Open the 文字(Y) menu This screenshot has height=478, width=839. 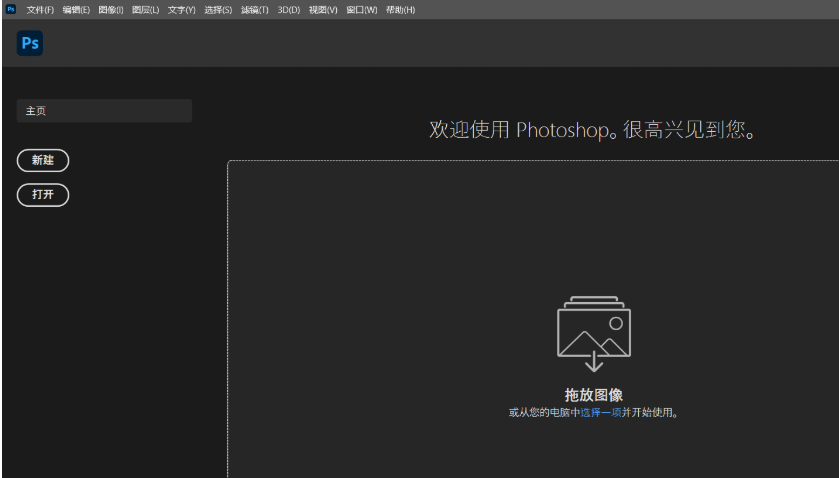(x=181, y=10)
